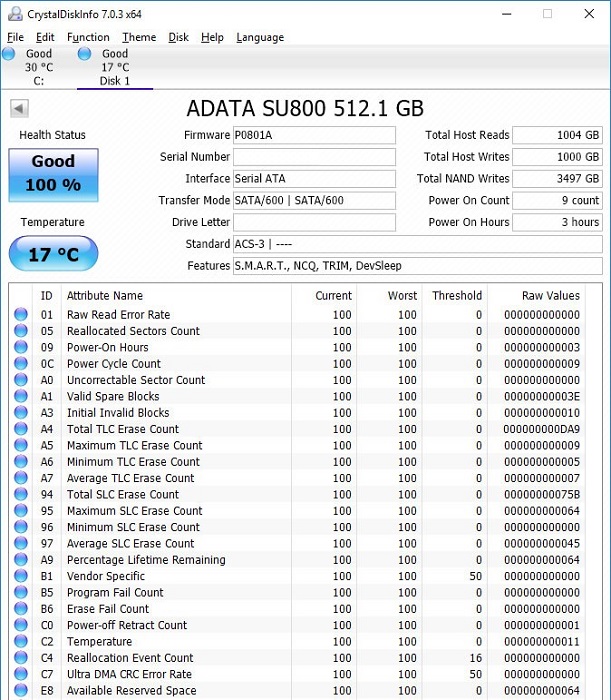Switch to the C: drive tab
611x700 pixels.
point(38,67)
